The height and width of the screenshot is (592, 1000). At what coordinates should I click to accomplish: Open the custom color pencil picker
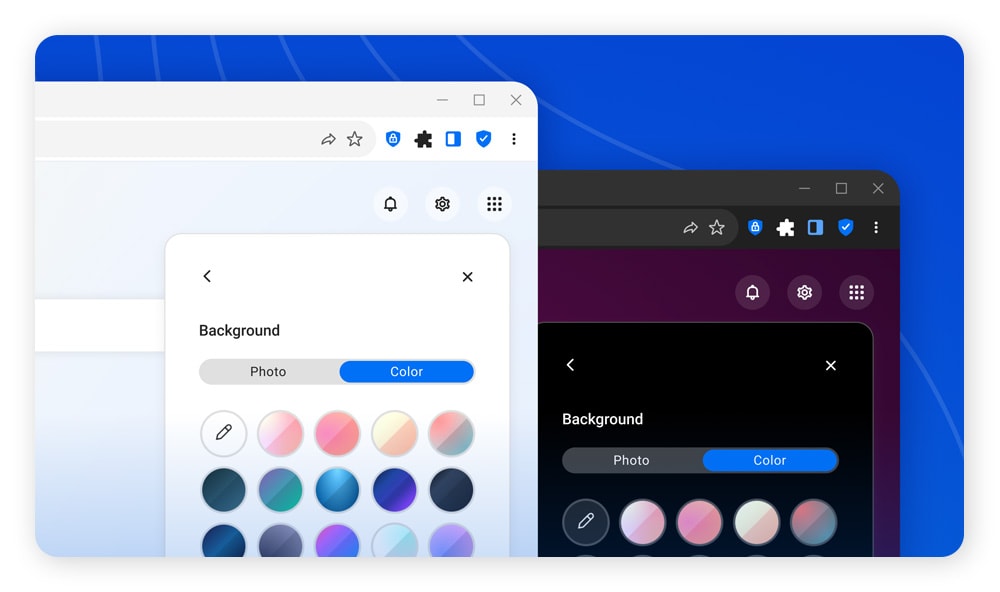coord(223,433)
